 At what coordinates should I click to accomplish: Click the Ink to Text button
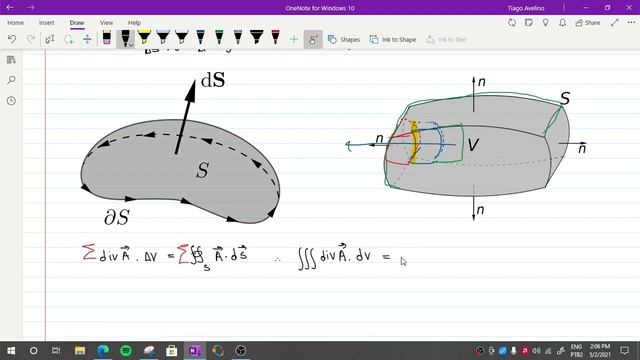click(446, 40)
